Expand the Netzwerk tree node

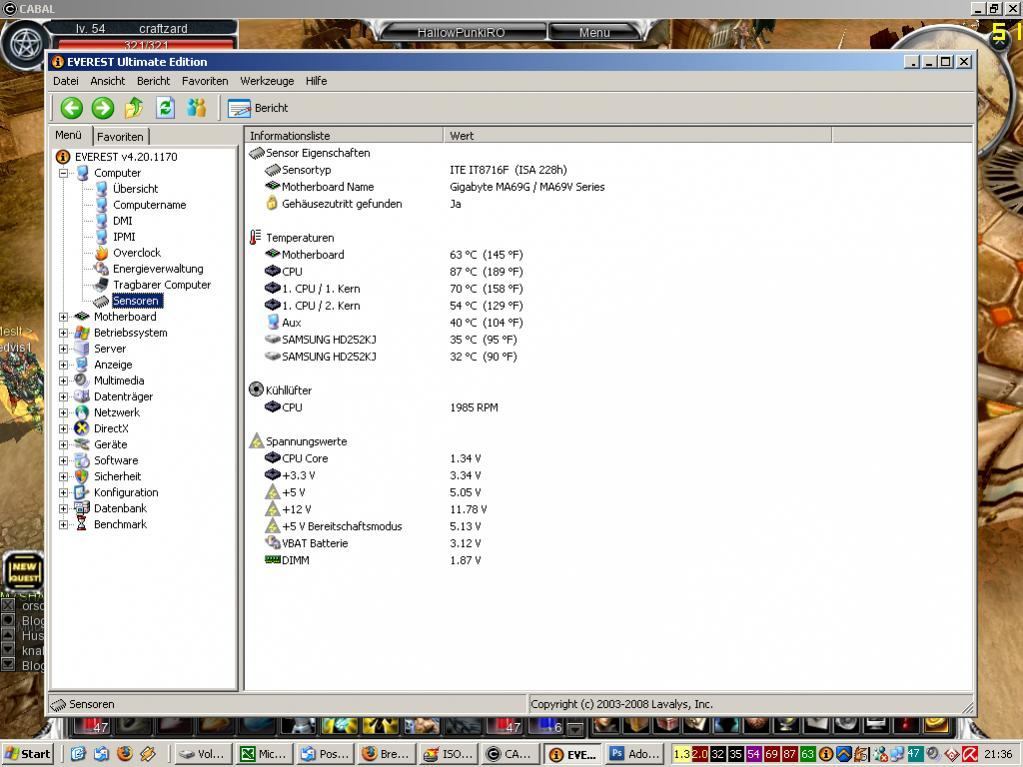63,413
